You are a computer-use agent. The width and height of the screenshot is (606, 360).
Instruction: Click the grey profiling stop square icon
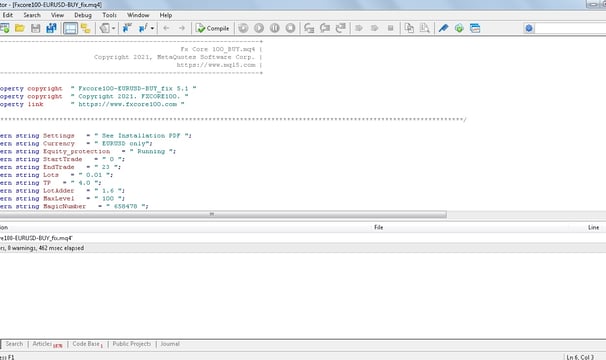[390, 28]
